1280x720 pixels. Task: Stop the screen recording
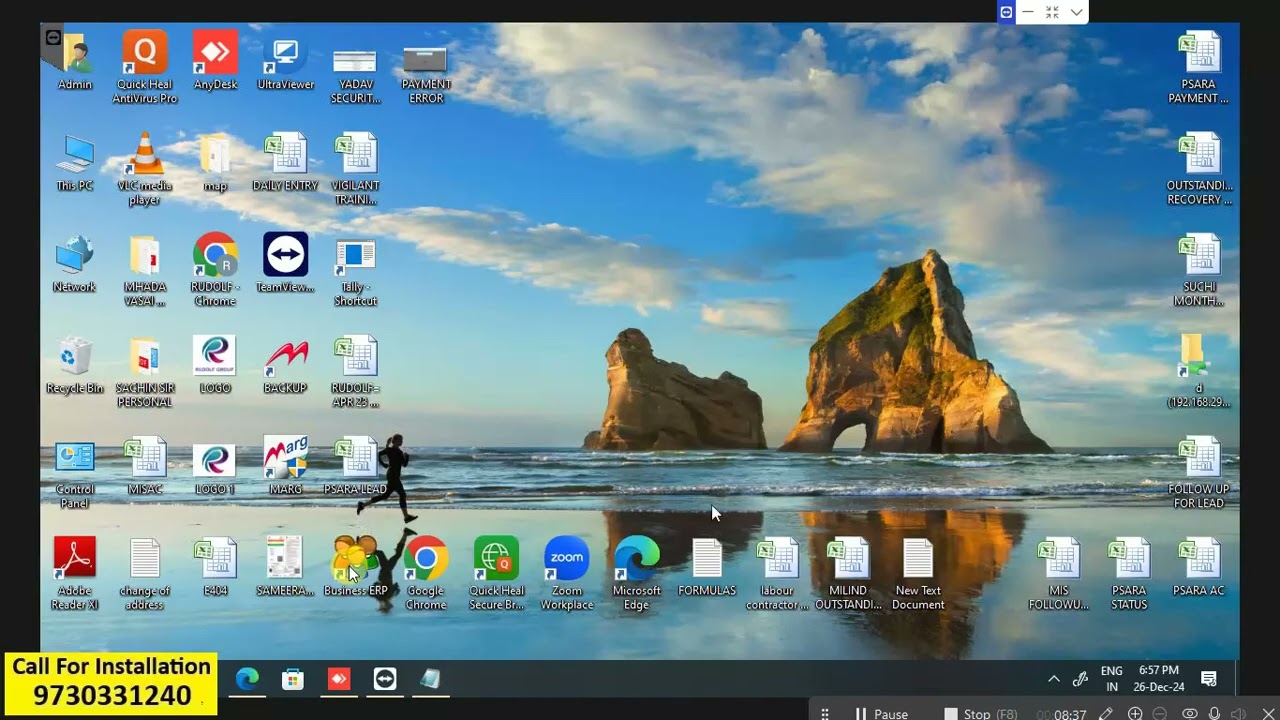(x=980, y=713)
